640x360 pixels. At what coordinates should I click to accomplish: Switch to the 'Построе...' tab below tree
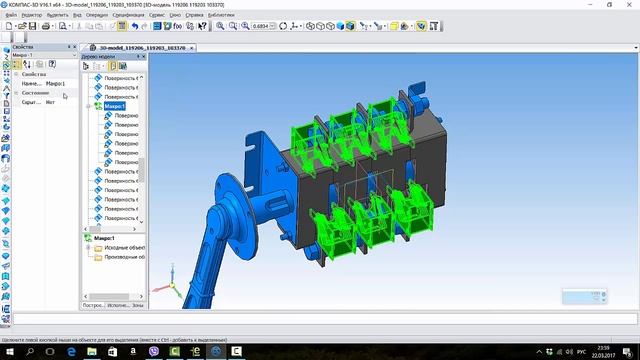click(x=93, y=305)
